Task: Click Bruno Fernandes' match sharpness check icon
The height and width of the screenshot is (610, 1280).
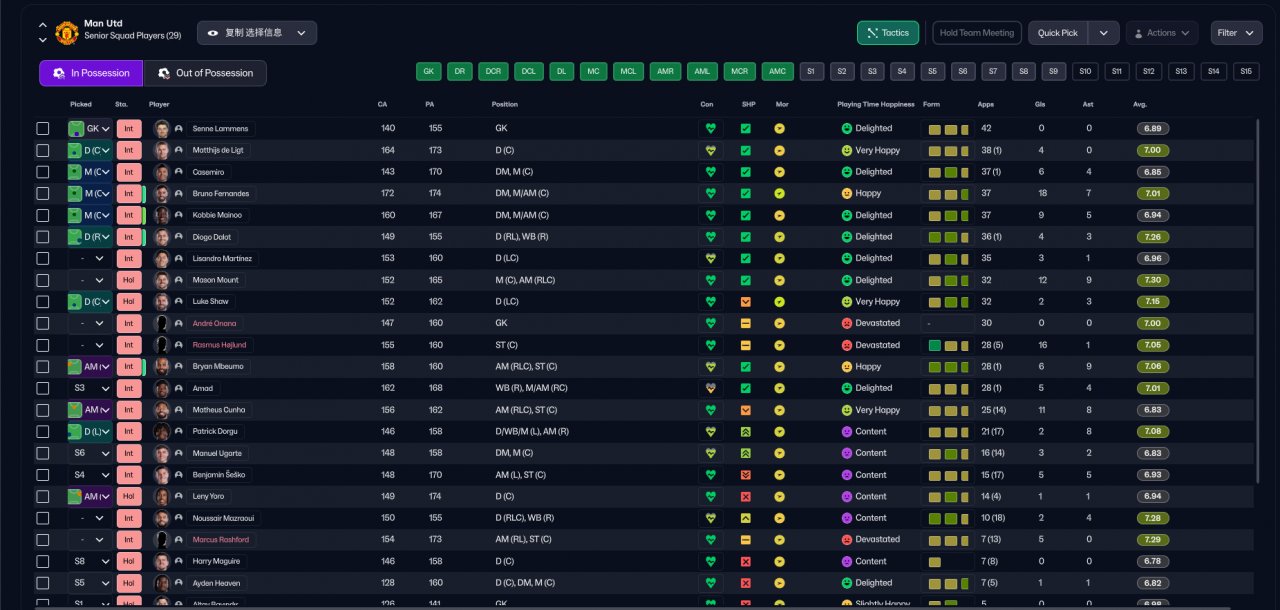Action: (x=745, y=194)
